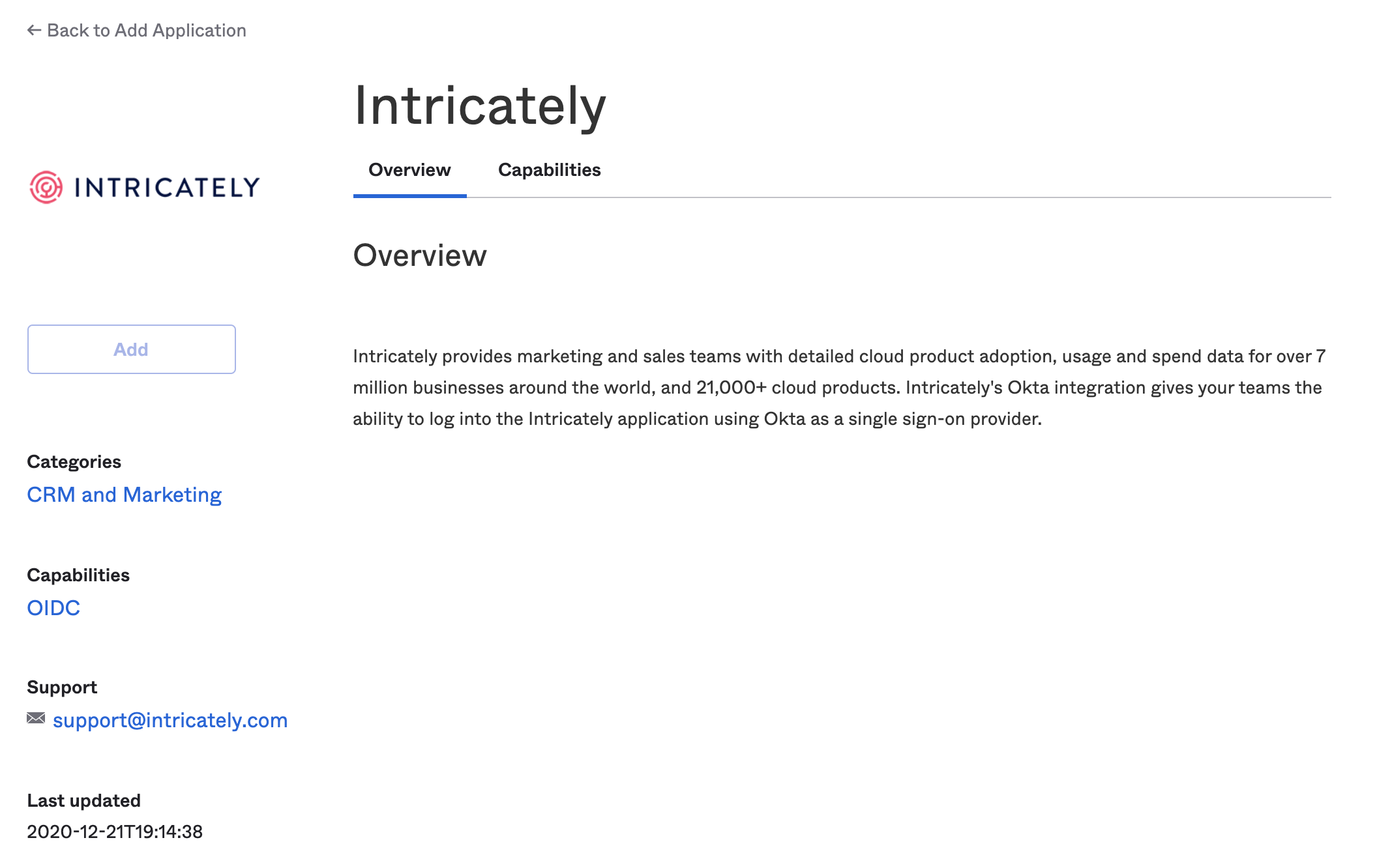Image resolution: width=1377 pixels, height=868 pixels.
Task: Click the overview description paragraph
Action: click(838, 387)
